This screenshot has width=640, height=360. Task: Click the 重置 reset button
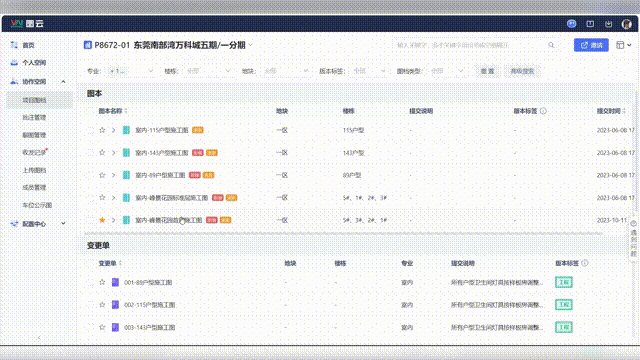click(x=487, y=71)
